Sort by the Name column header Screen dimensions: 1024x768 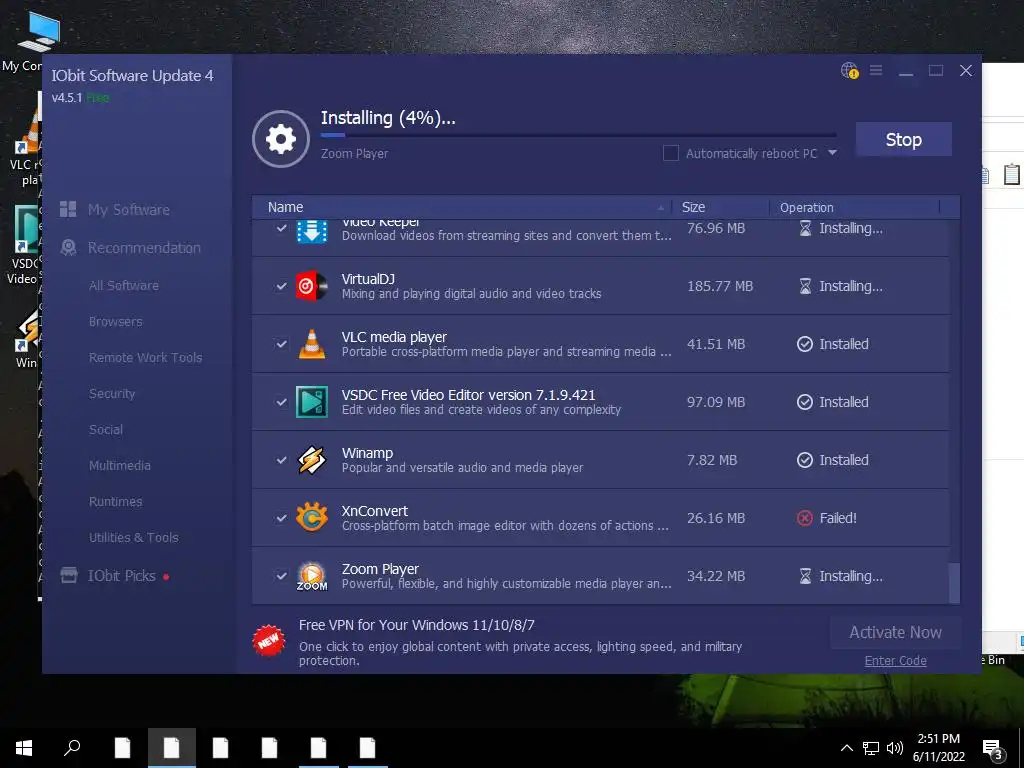coord(462,207)
